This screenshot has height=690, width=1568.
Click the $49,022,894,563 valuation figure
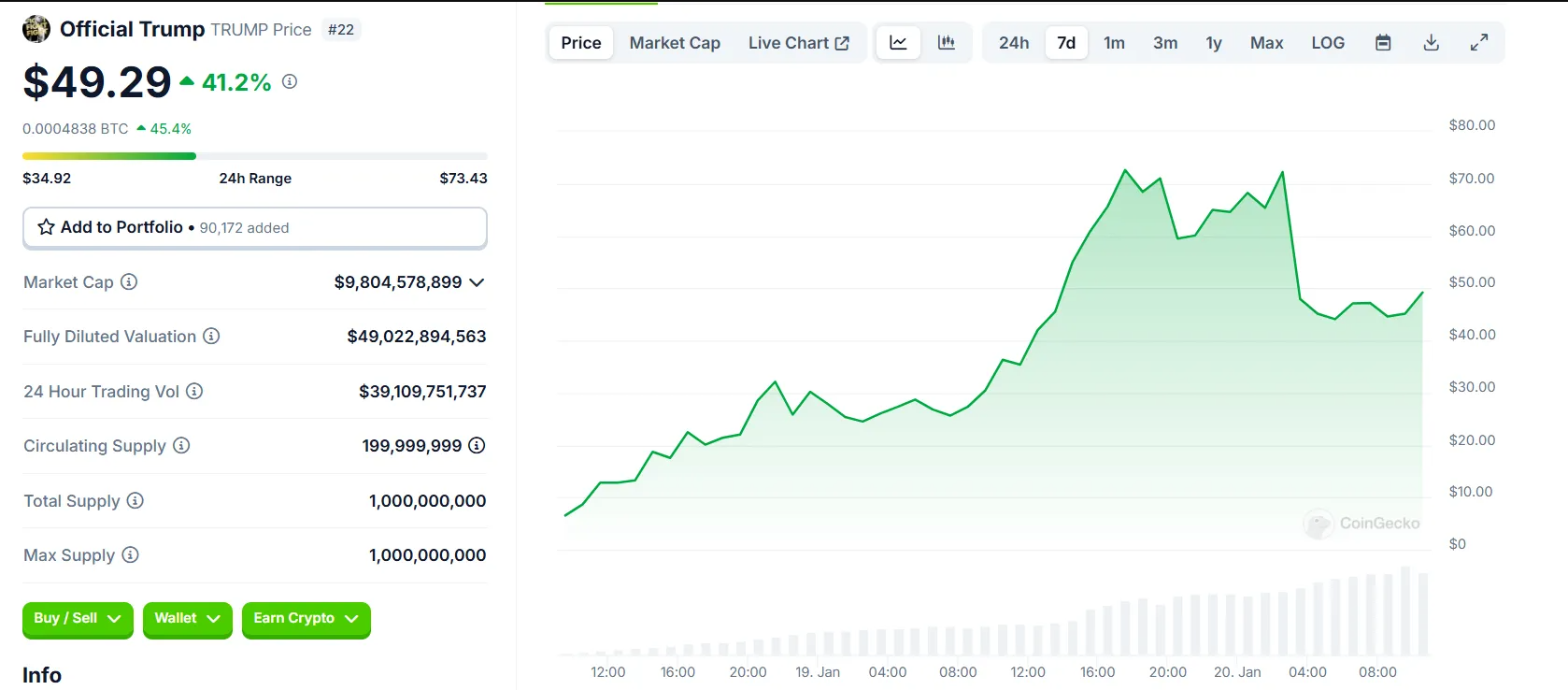click(x=417, y=337)
